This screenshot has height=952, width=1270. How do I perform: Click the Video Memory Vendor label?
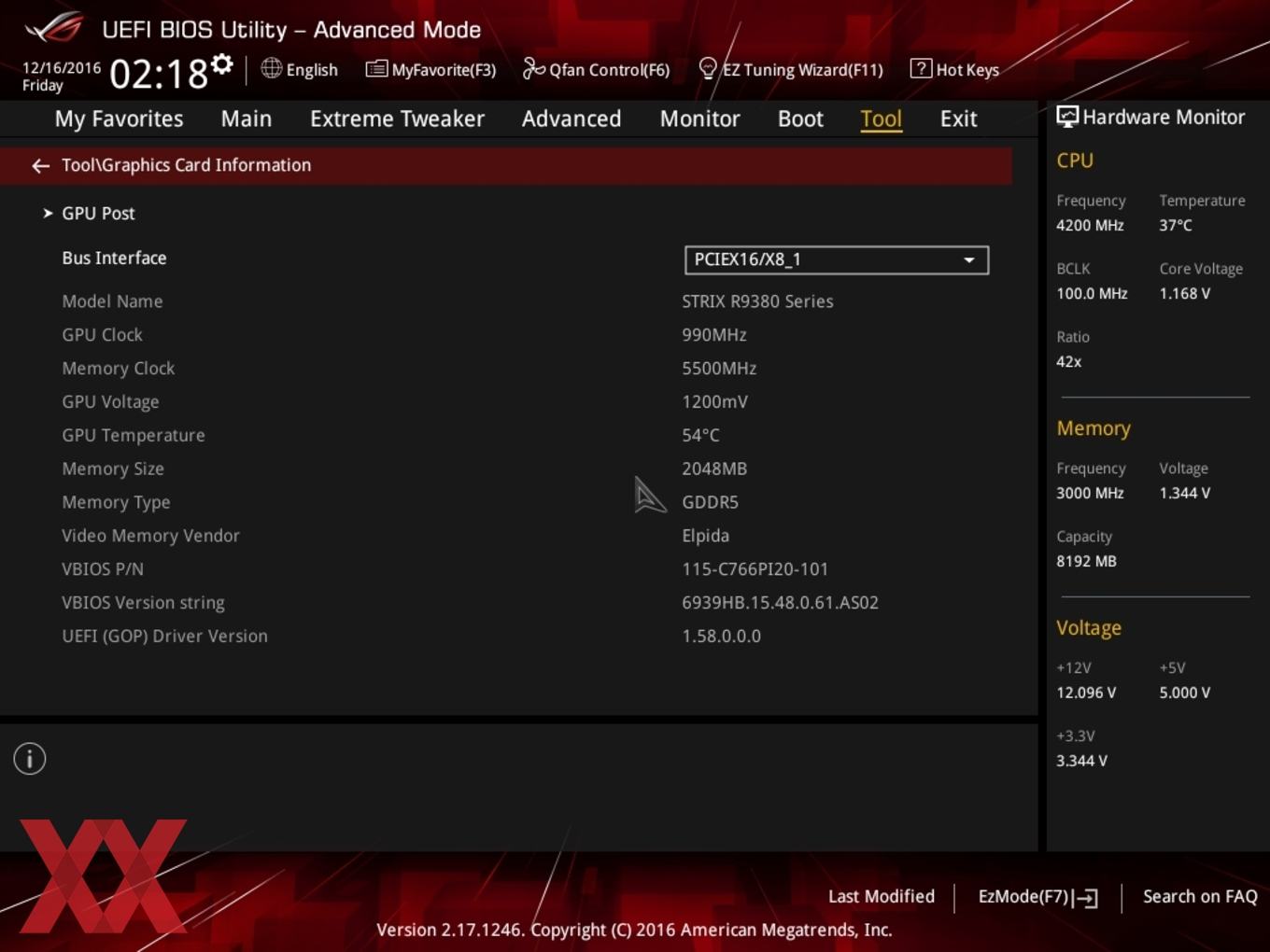click(x=150, y=536)
